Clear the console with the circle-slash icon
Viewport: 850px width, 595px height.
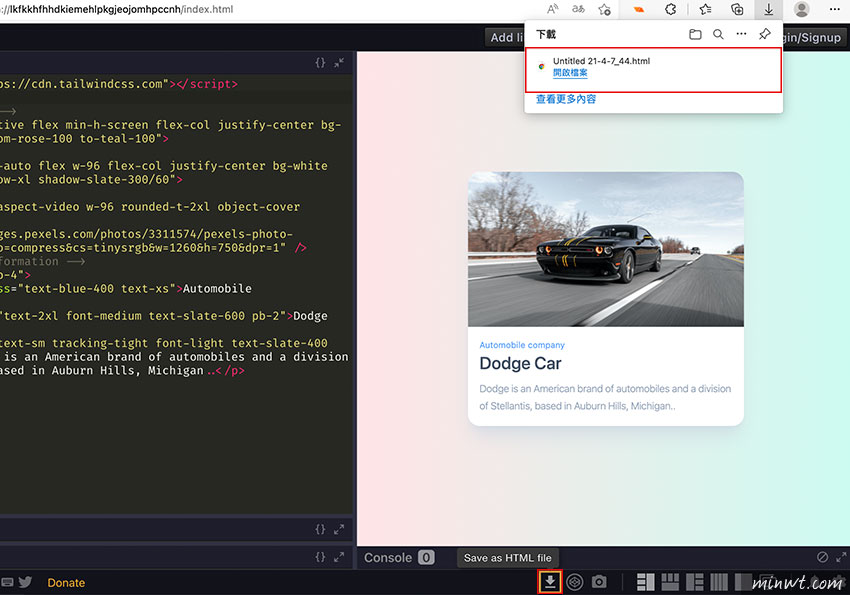point(822,557)
